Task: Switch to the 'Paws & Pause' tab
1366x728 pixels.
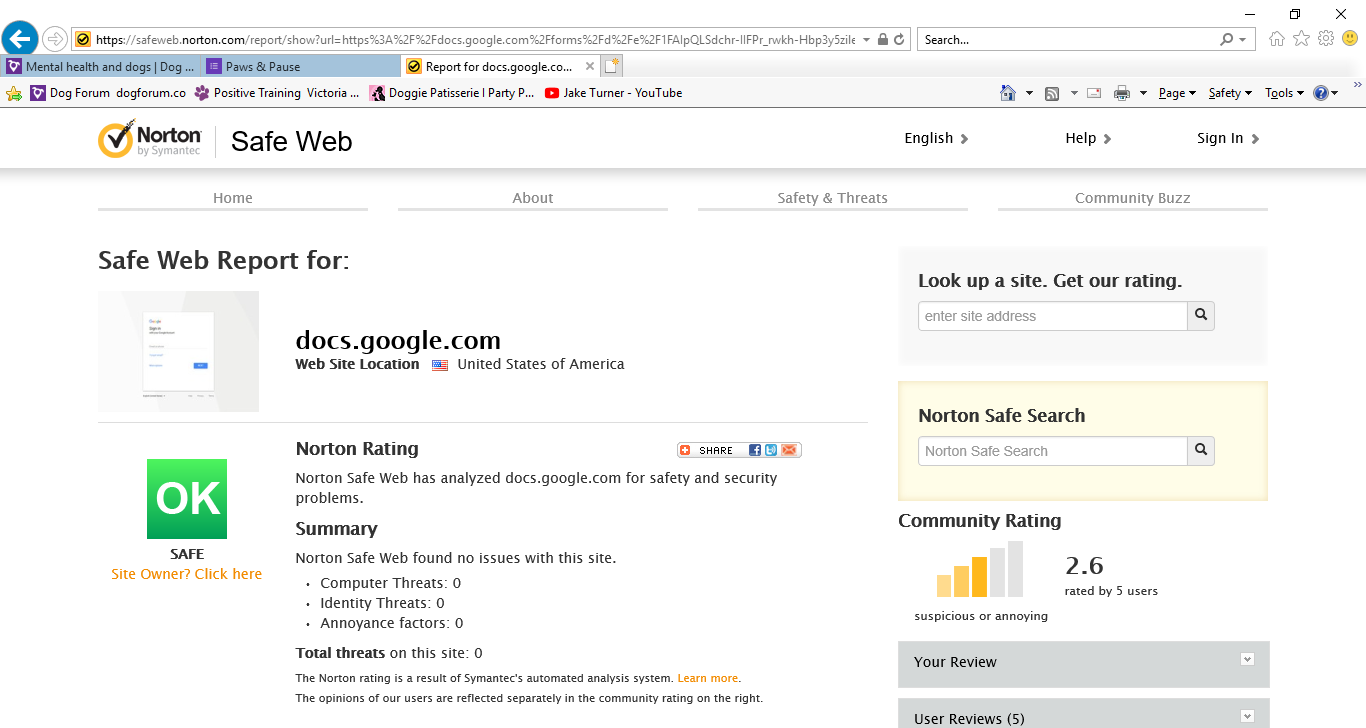Action: click(x=301, y=67)
